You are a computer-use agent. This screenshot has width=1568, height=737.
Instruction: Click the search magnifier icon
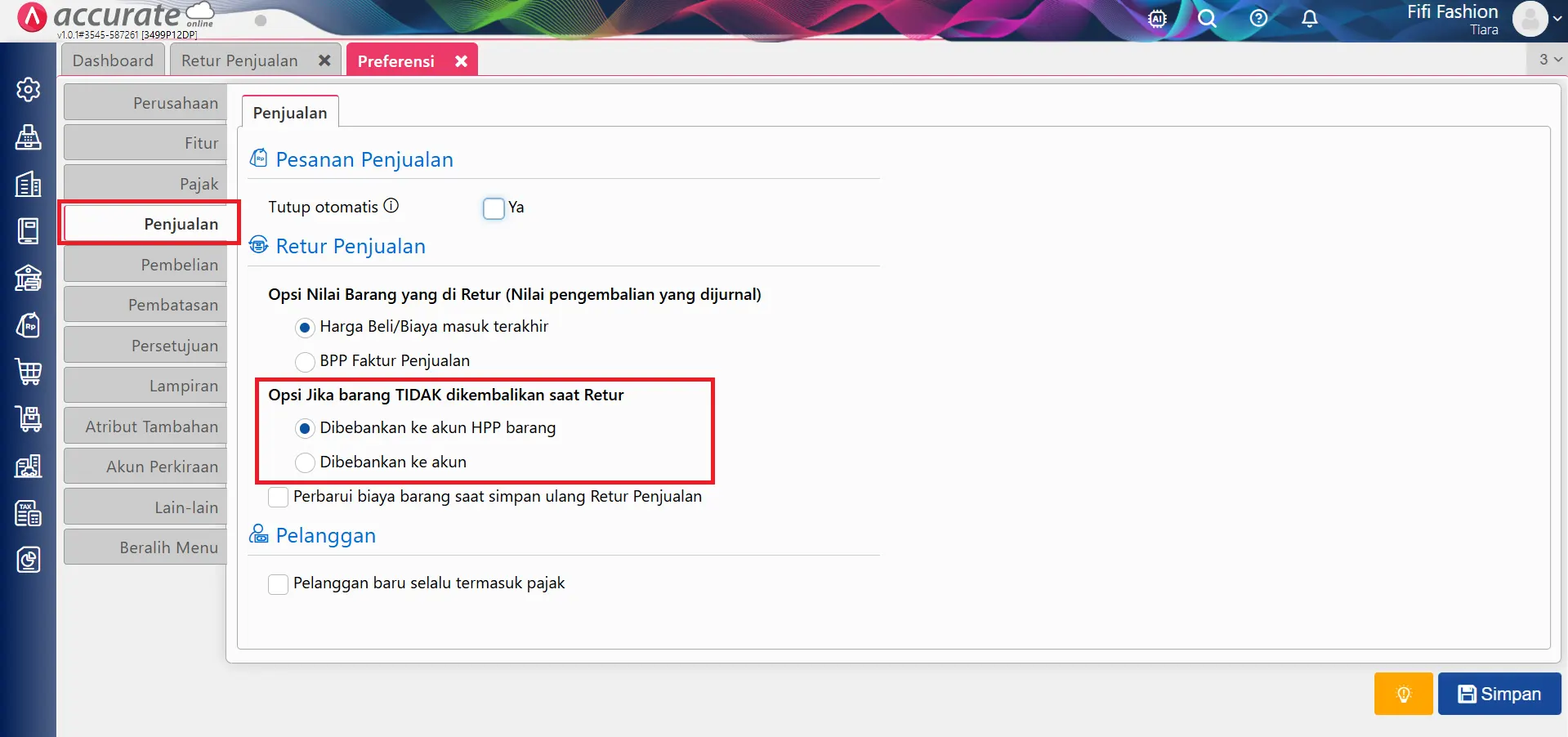click(1207, 18)
